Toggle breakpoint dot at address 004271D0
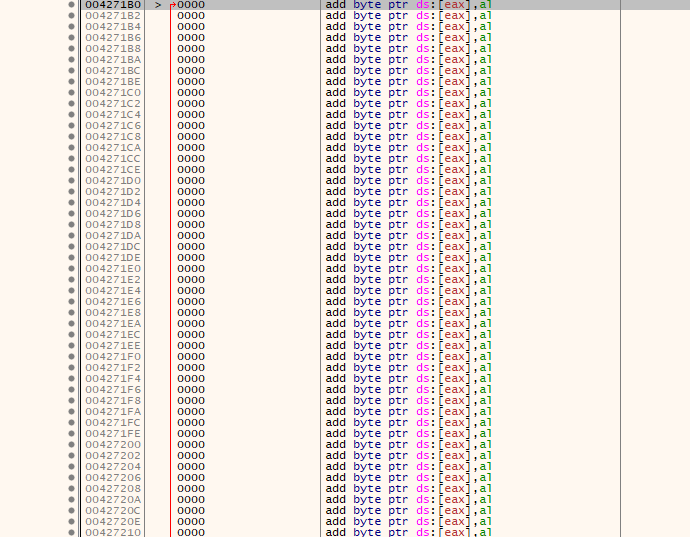 [71, 181]
